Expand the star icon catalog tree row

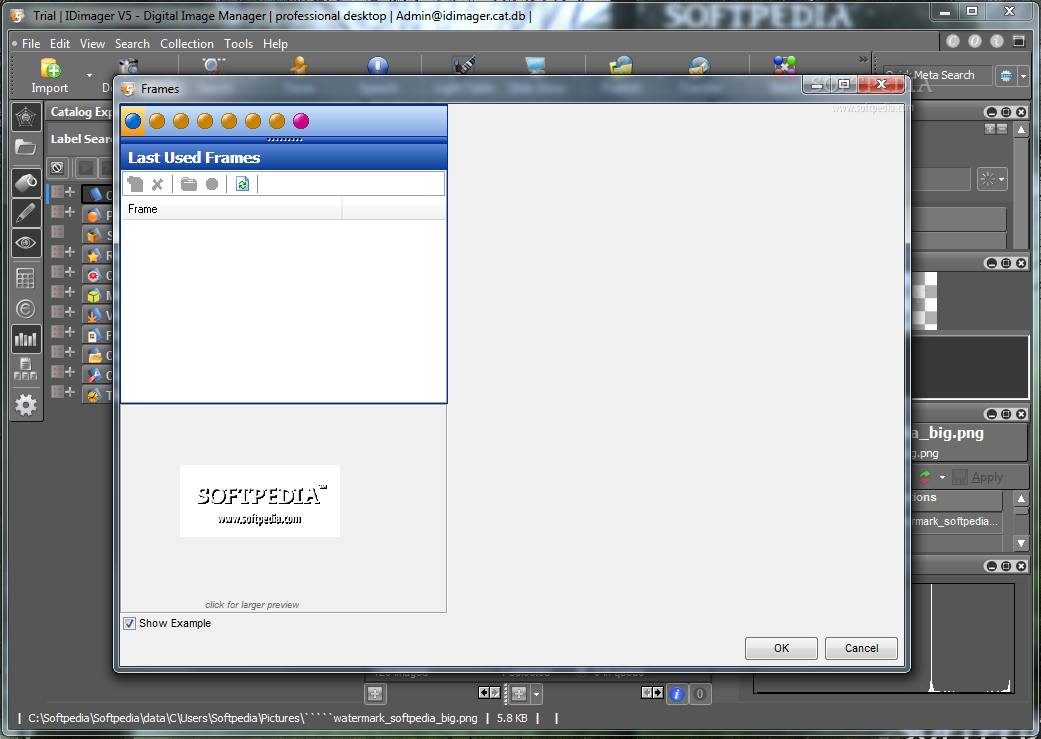coord(70,252)
